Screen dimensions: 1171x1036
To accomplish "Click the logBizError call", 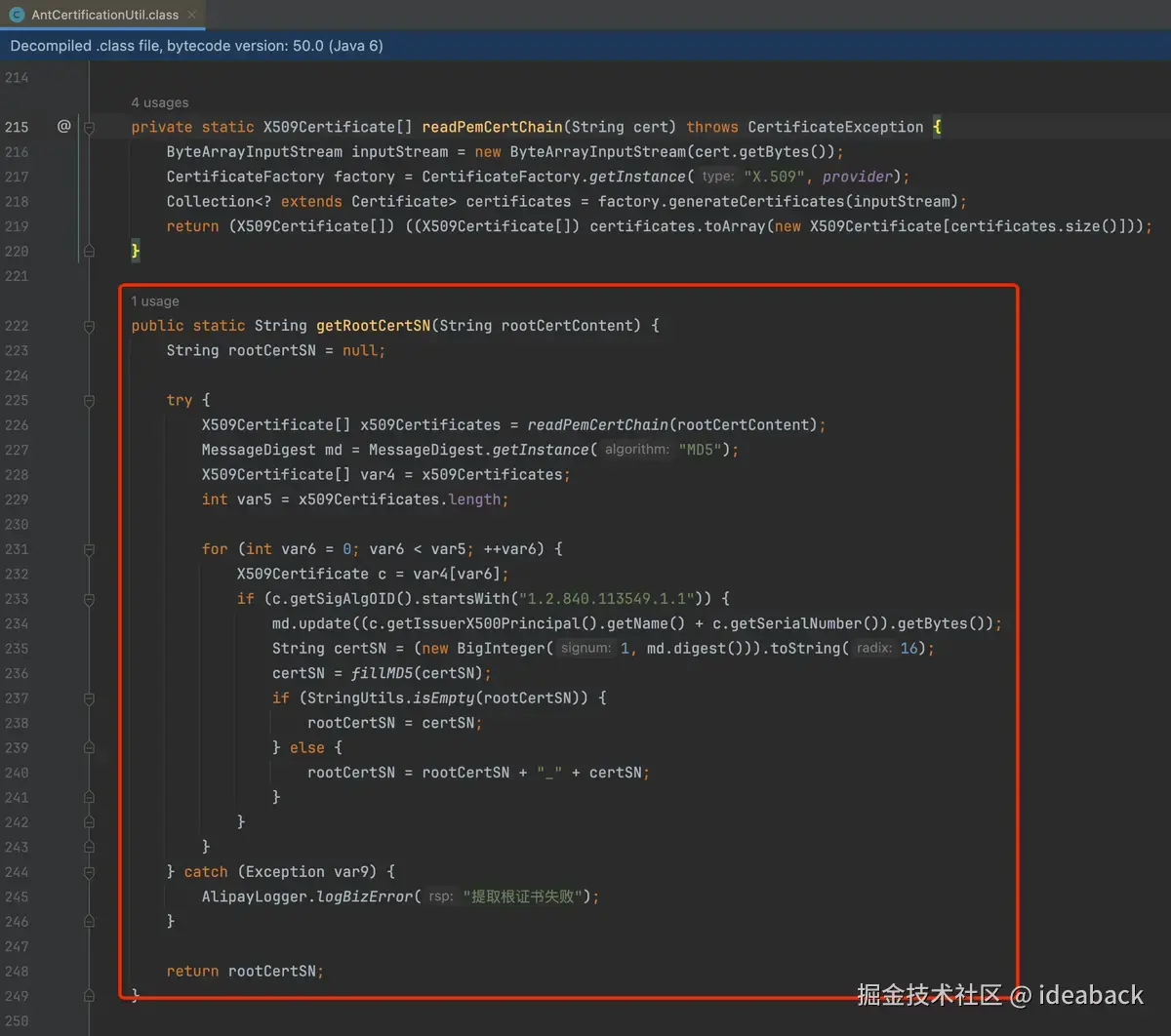I will point(365,897).
